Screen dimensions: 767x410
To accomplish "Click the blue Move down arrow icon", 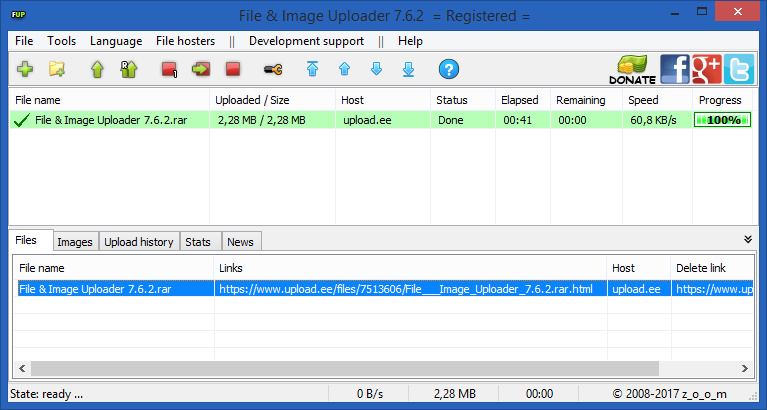I will pyautogui.click(x=376, y=69).
